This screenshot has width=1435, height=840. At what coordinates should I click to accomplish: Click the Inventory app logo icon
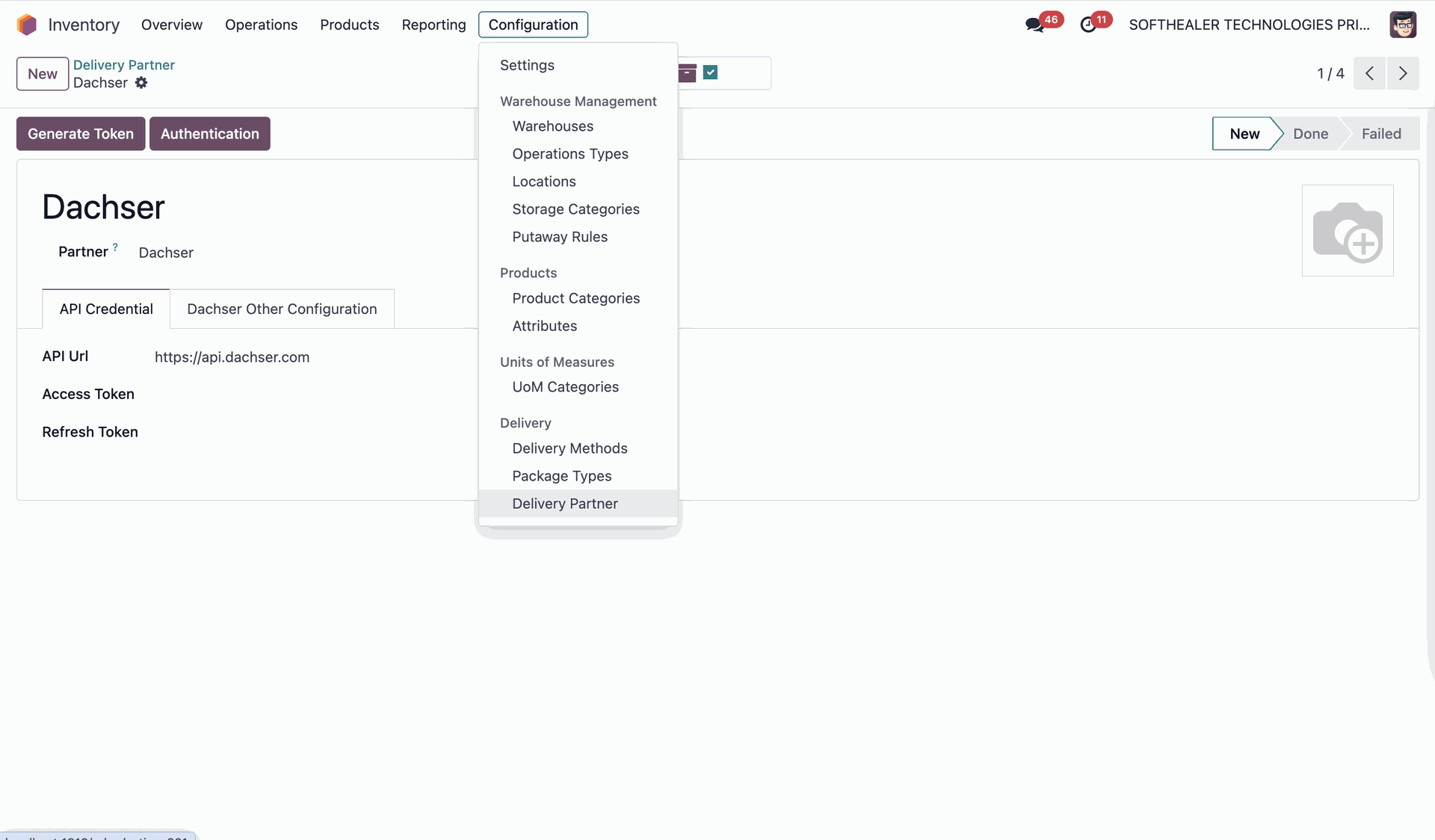27,25
